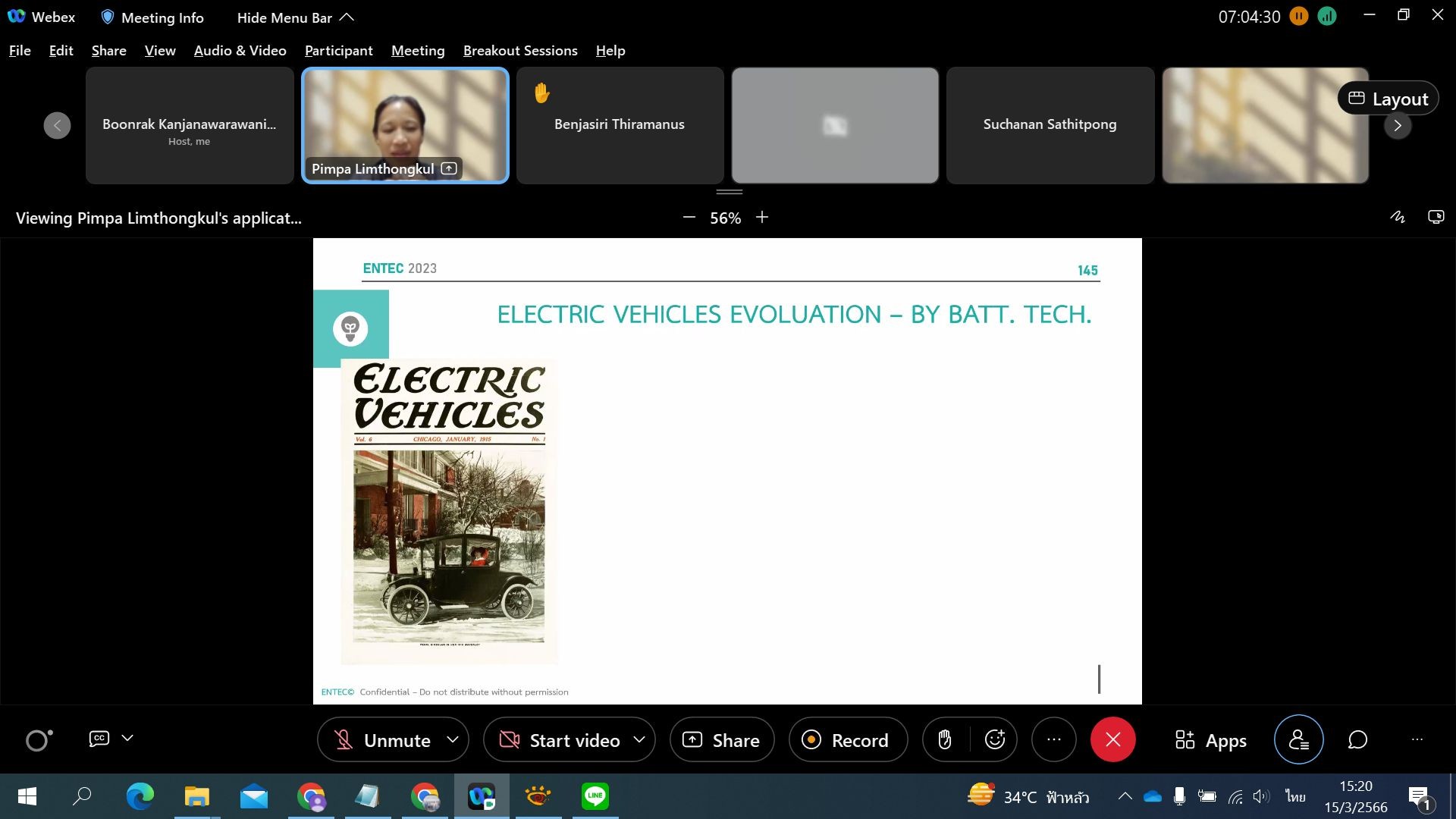Viewport: 1456px width, 819px height.
Task: Open volume control in system tray
Action: (1260, 796)
